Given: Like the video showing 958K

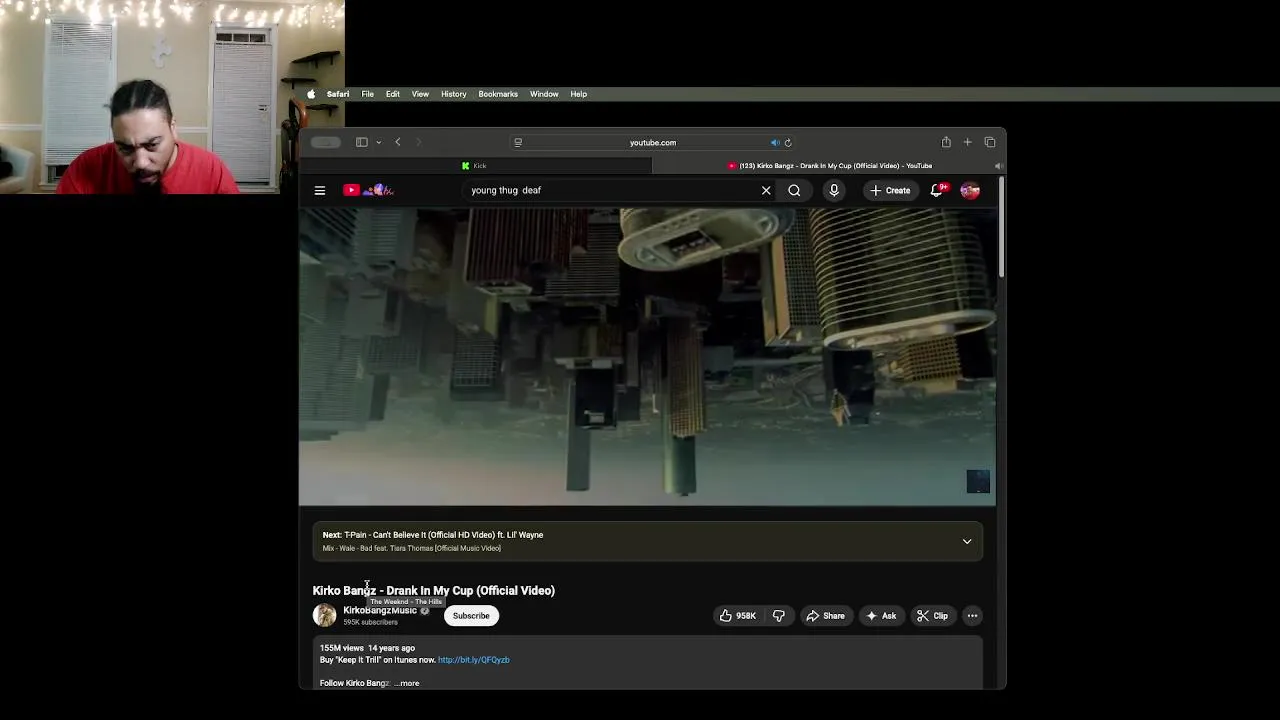Looking at the screenshot, I should pos(737,616).
